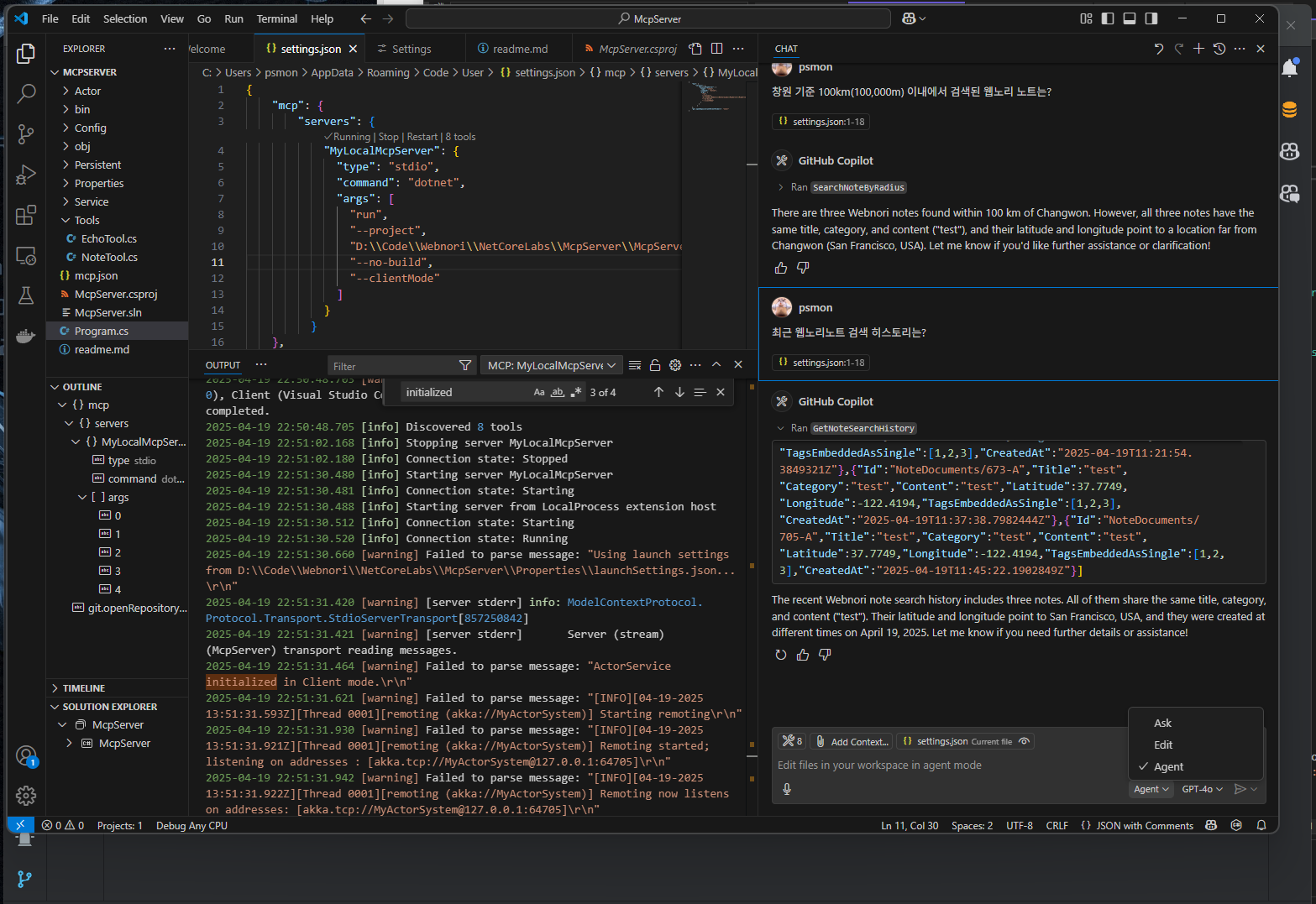Open GPT-4o model picker dropdown
The image size is (1316, 904).
point(1202,789)
